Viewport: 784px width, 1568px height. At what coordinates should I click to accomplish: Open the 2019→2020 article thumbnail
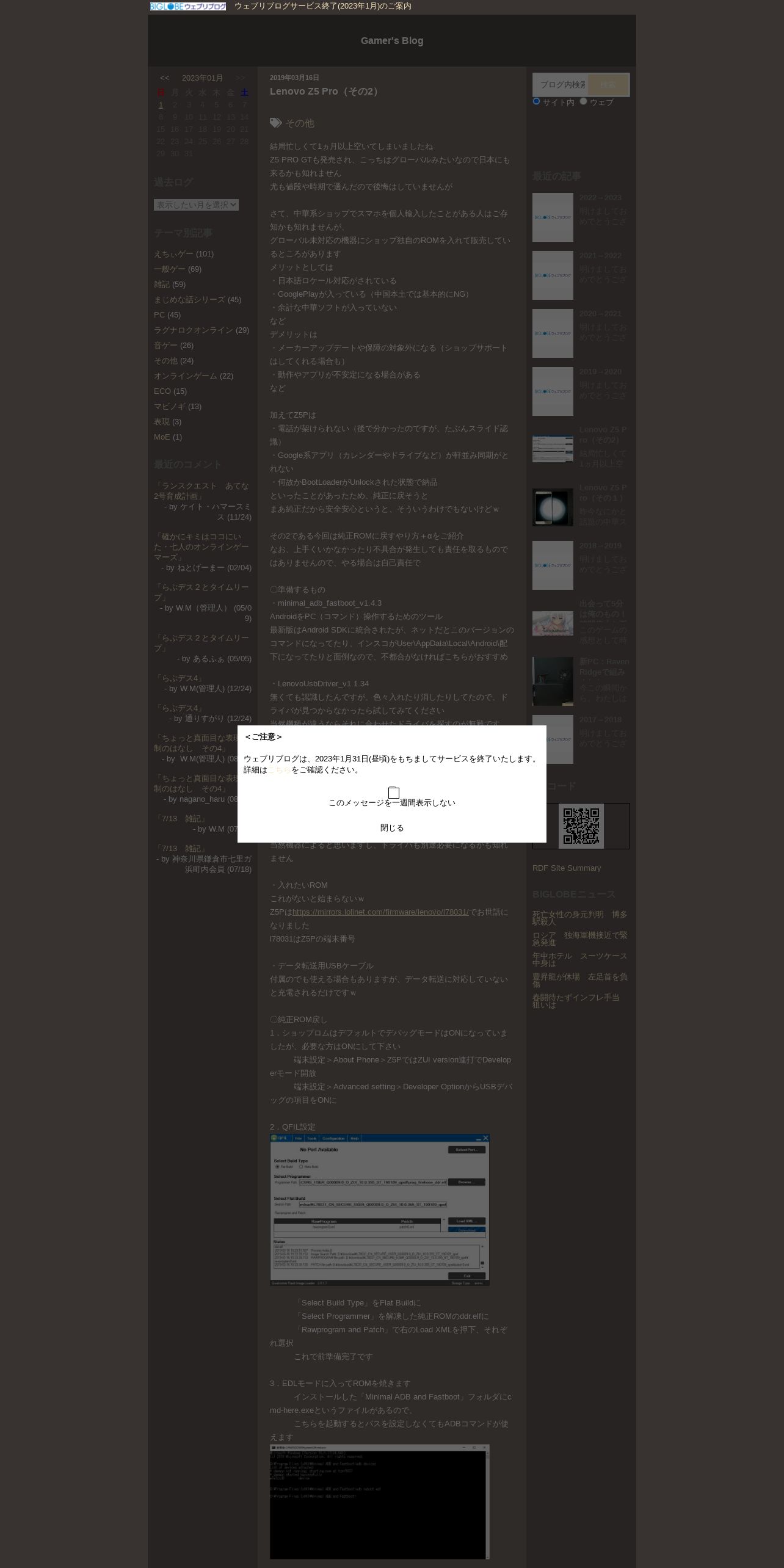click(x=553, y=391)
